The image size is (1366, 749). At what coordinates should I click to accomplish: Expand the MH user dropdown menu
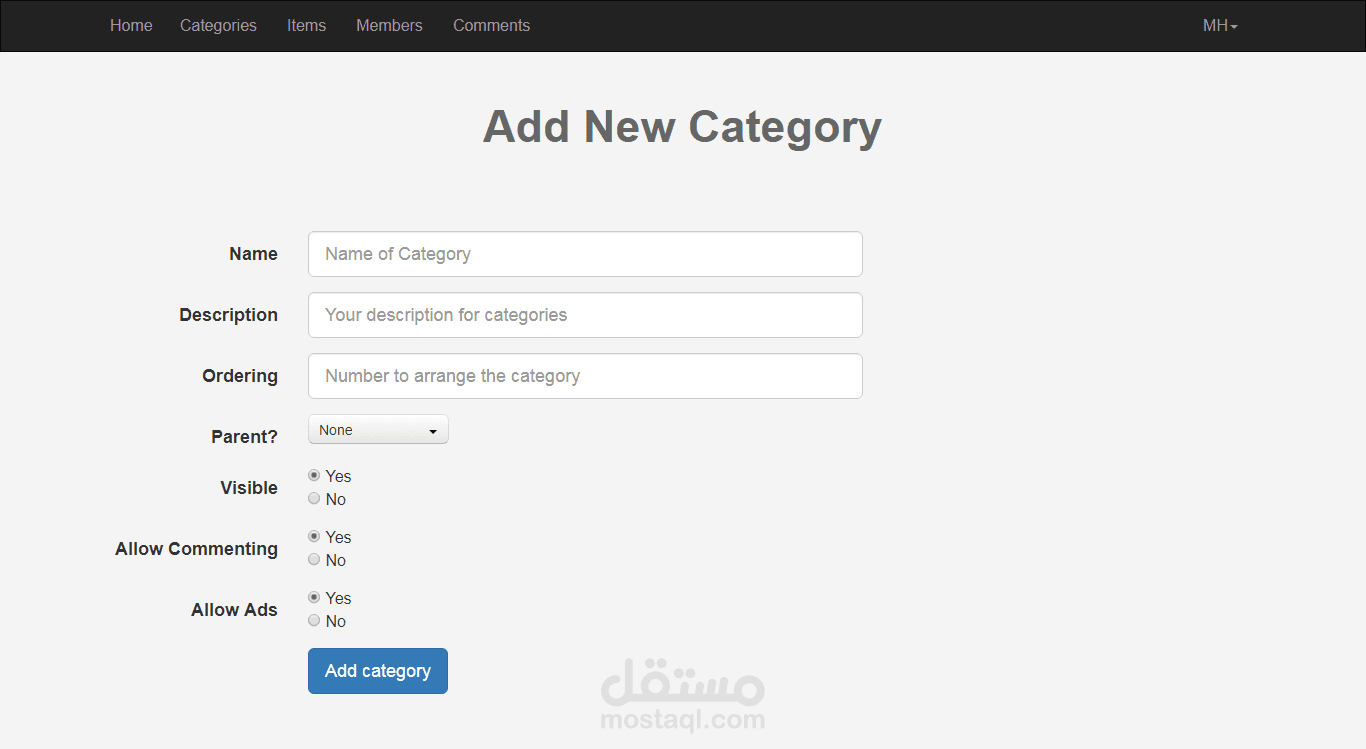[x=1219, y=26]
